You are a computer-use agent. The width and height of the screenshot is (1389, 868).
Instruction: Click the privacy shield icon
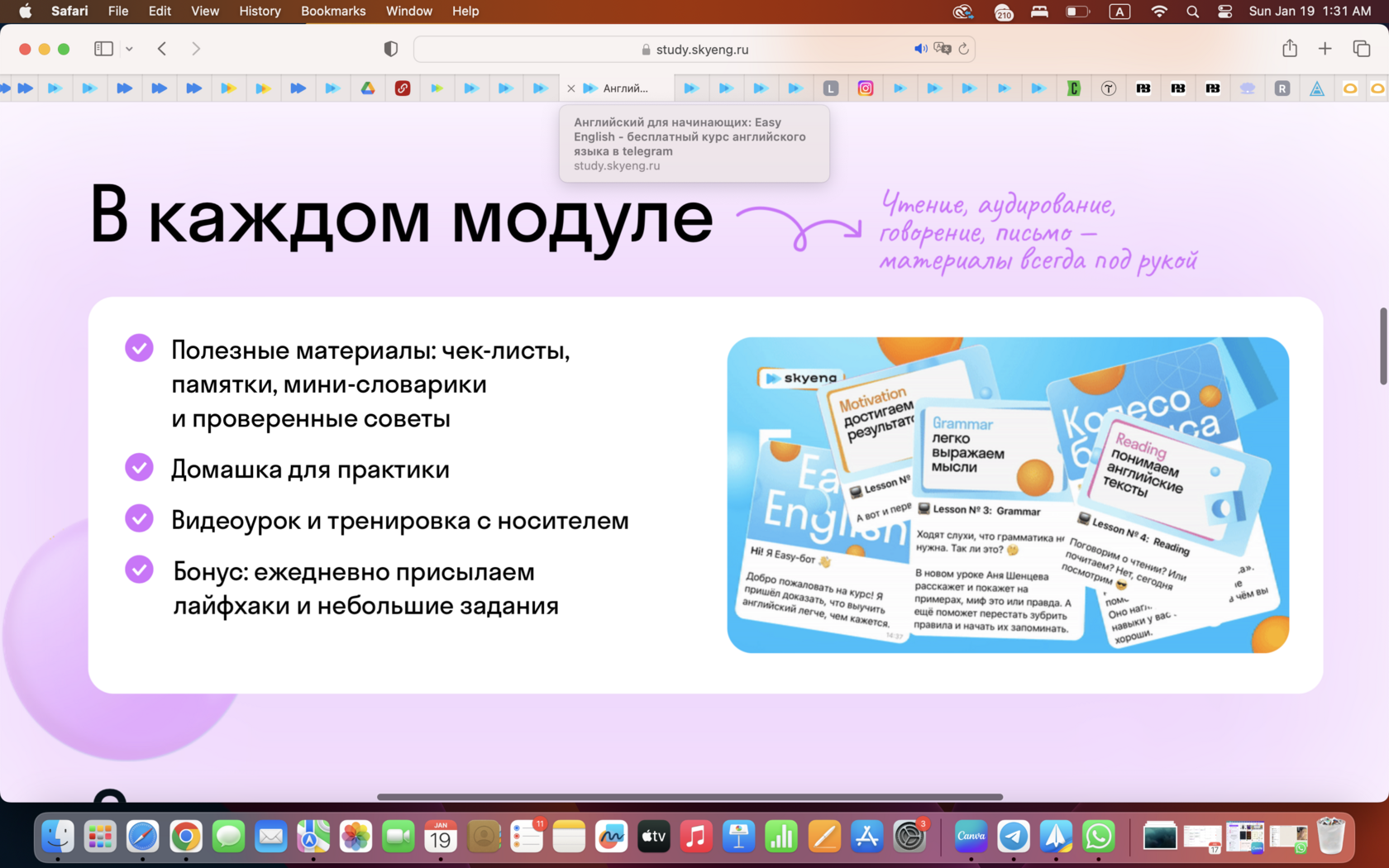391,49
